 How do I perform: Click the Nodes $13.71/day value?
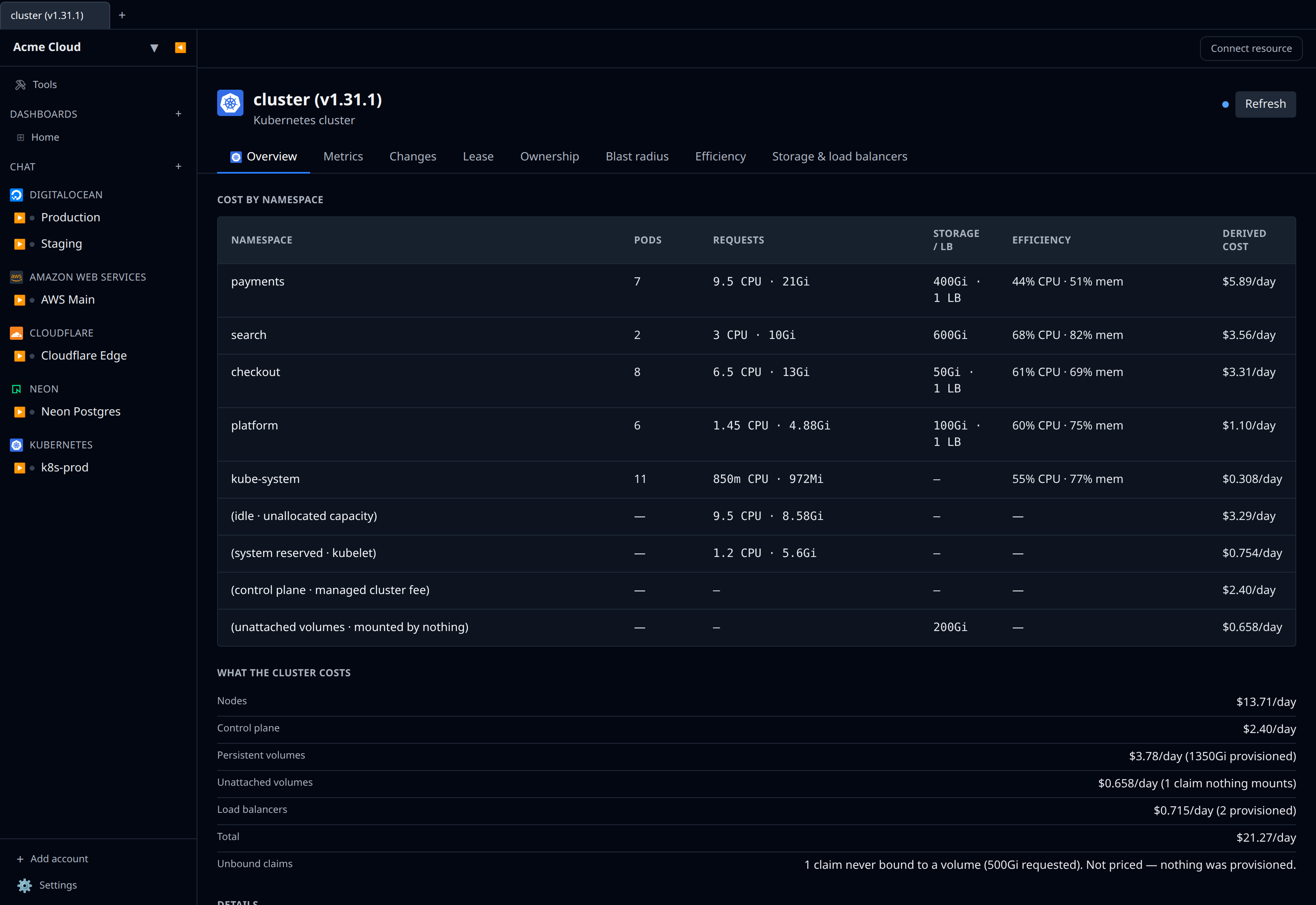pyautogui.click(x=1265, y=703)
